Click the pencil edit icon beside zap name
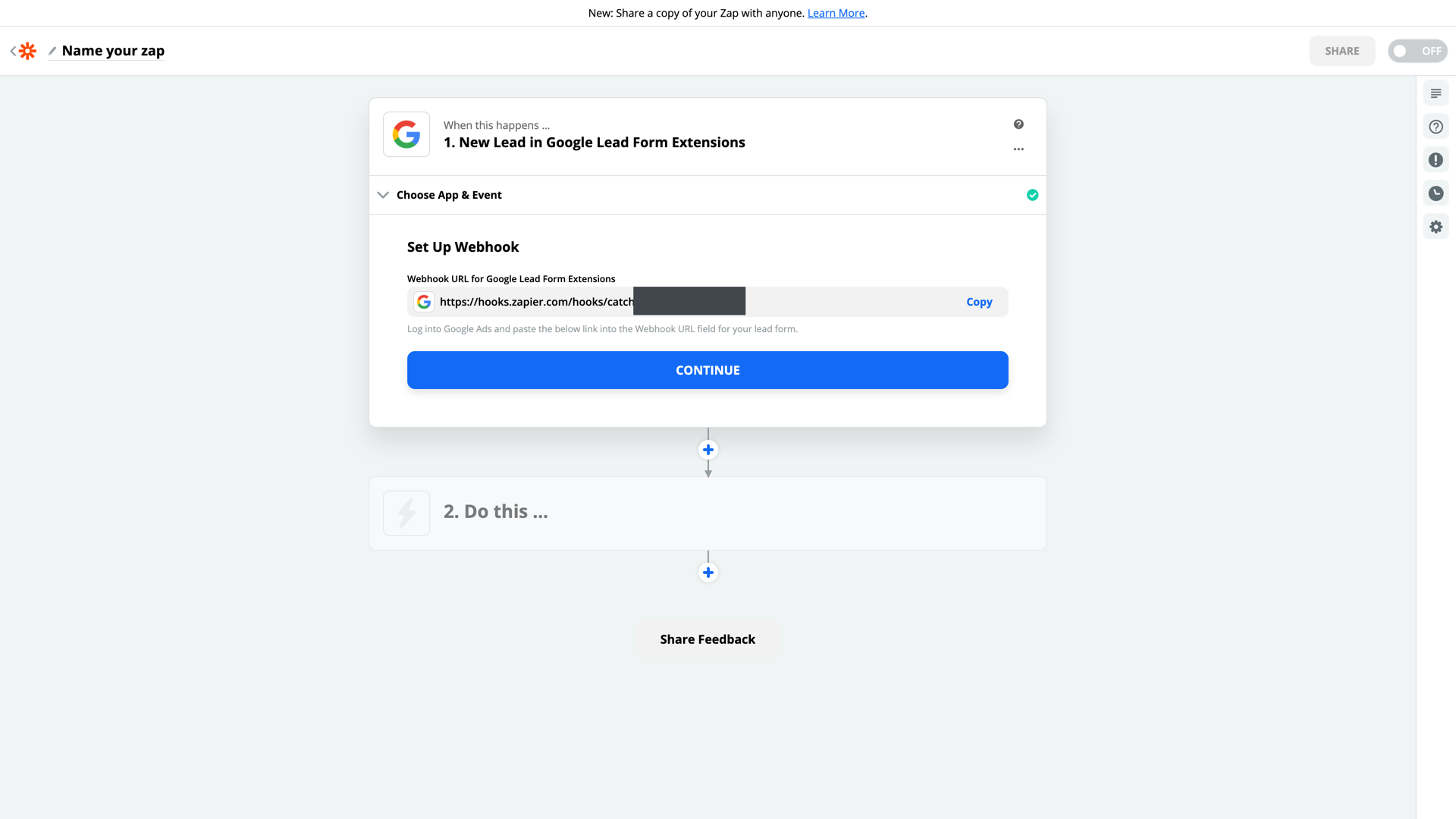The image size is (1456, 819). click(52, 51)
